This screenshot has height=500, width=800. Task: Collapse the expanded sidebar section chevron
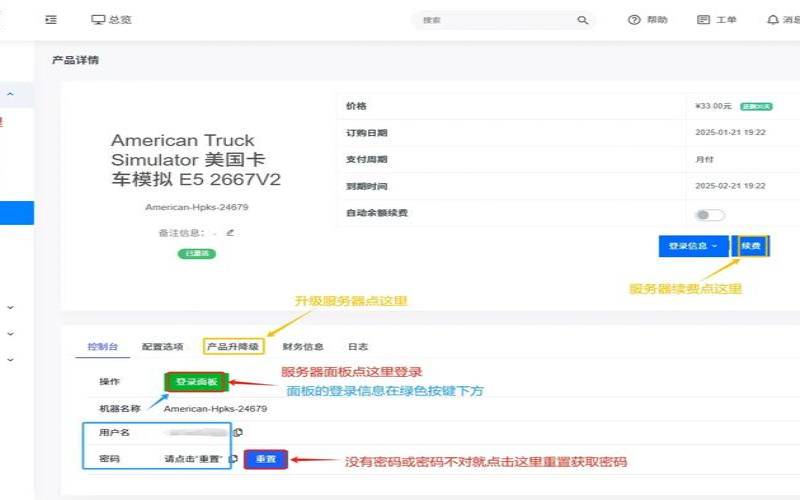pyautogui.click(x=10, y=94)
